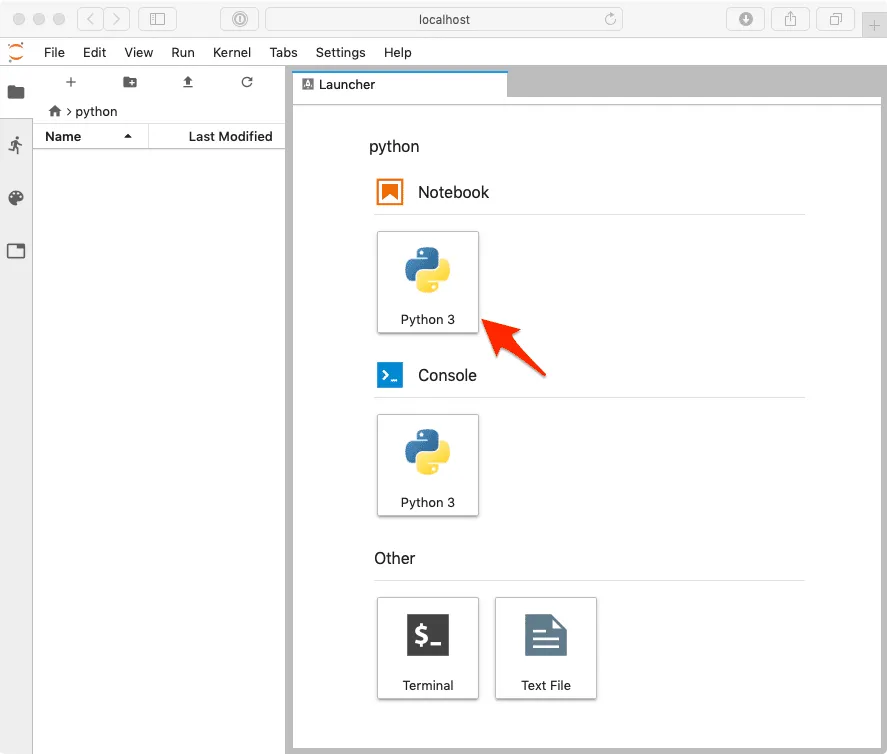The width and height of the screenshot is (887, 754).
Task: Click the browser back button
Action: [x=91, y=19]
